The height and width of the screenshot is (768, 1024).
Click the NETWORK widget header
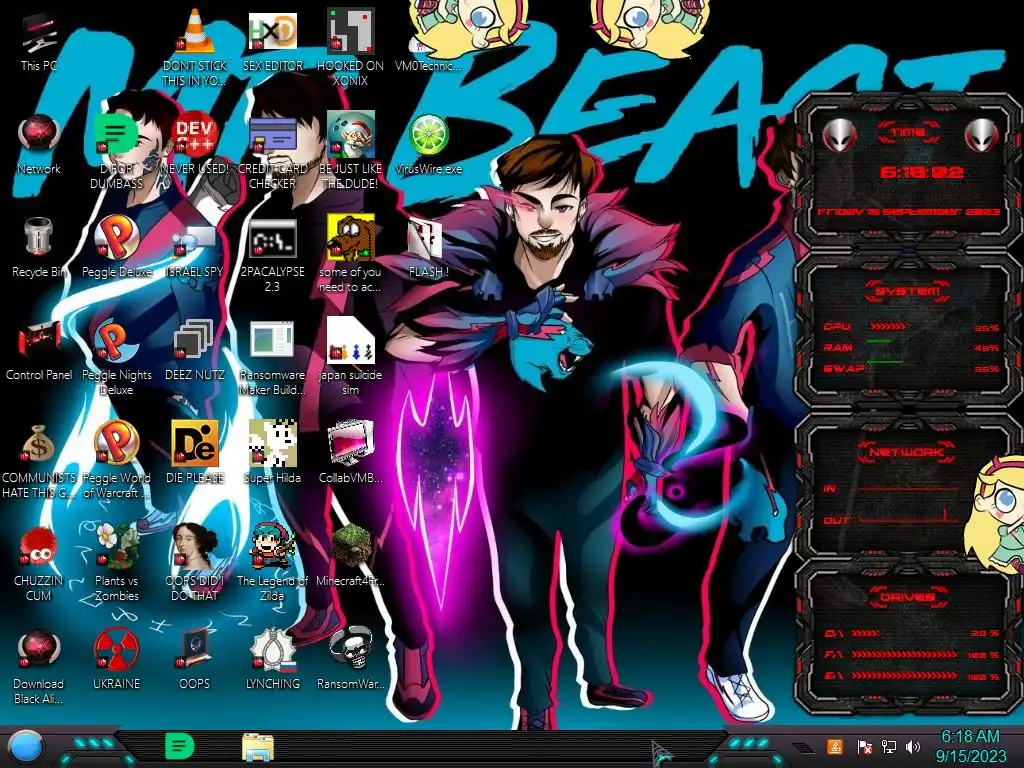pyautogui.click(x=908, y=452)
